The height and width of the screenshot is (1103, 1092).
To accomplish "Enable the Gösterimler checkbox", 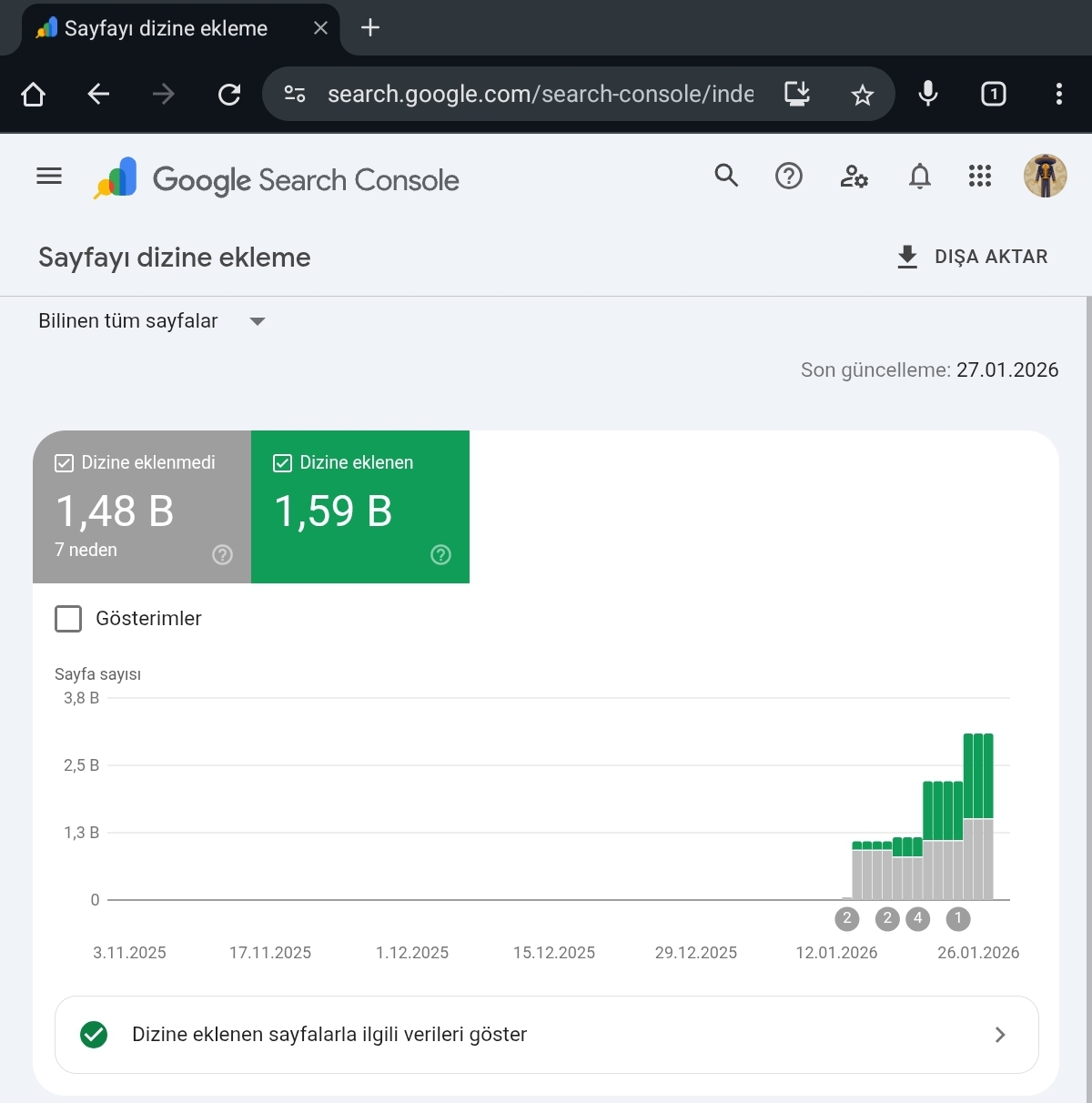I will pos(68,619).
